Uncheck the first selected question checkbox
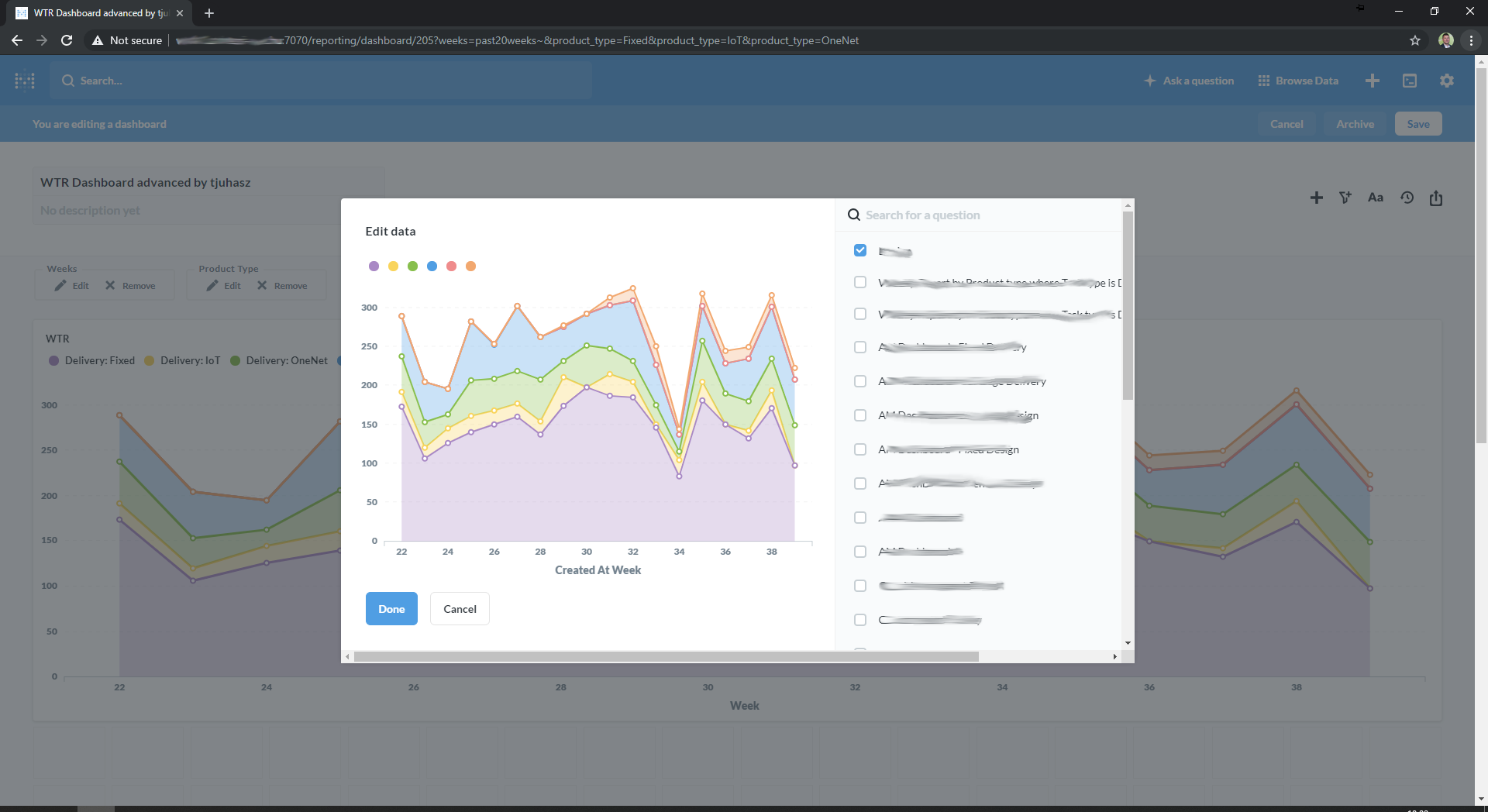Screen dimensions: 1488x812 point(859,250)
